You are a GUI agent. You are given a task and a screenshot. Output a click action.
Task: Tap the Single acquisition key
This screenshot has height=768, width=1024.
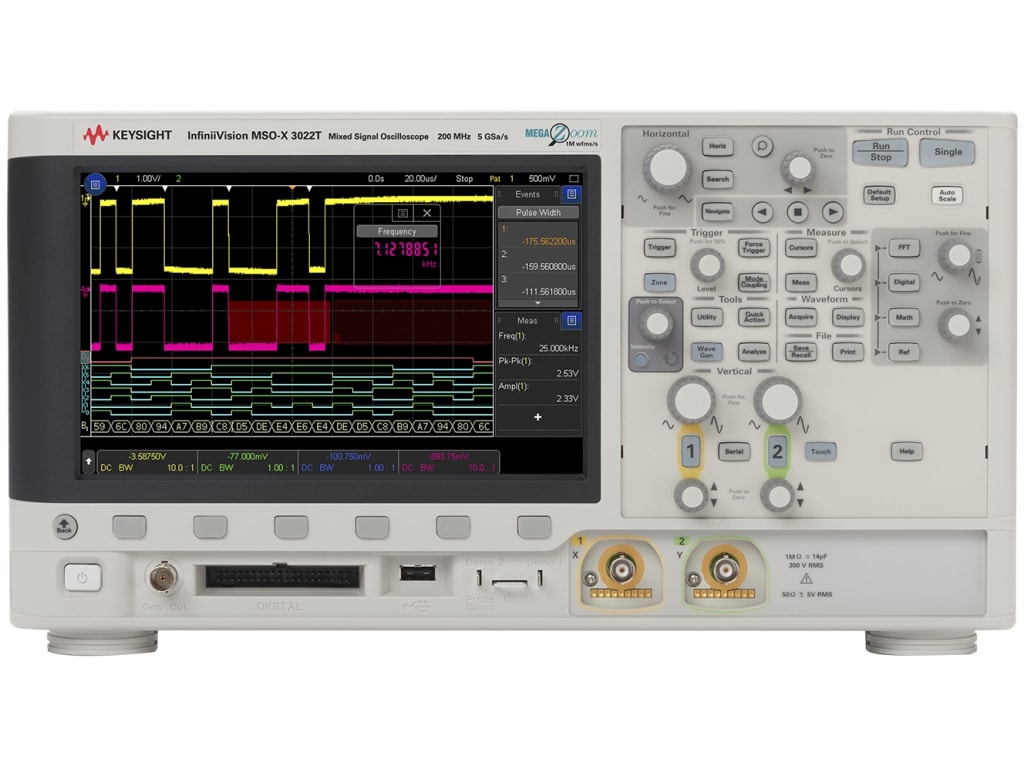tap(948, 152)
